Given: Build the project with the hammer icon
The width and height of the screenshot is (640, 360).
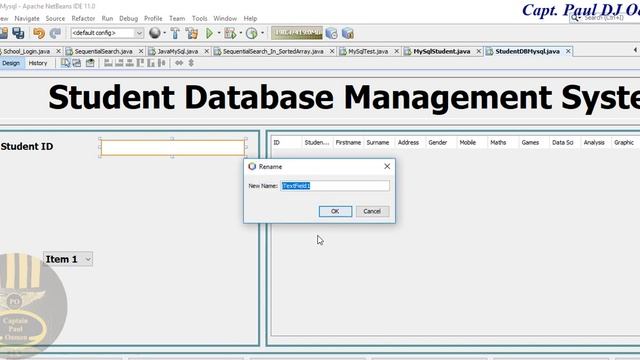Looking at the screenshot, I should [x=175, y=33].
